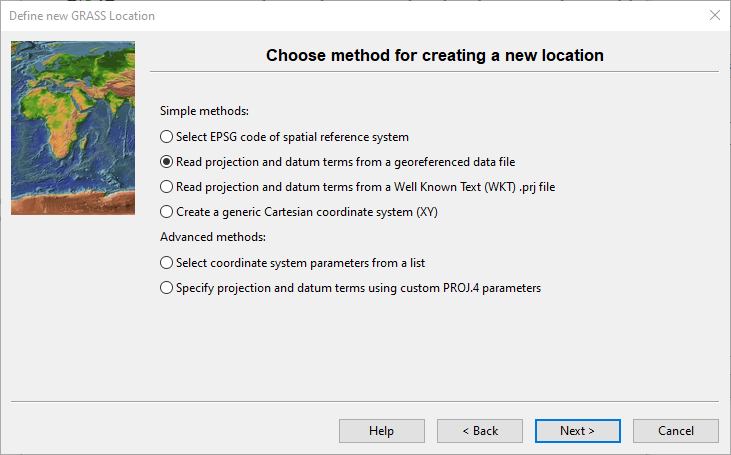
Task: Click the 'Choose method for creating' heading
Action: click(x=434, y=56)
